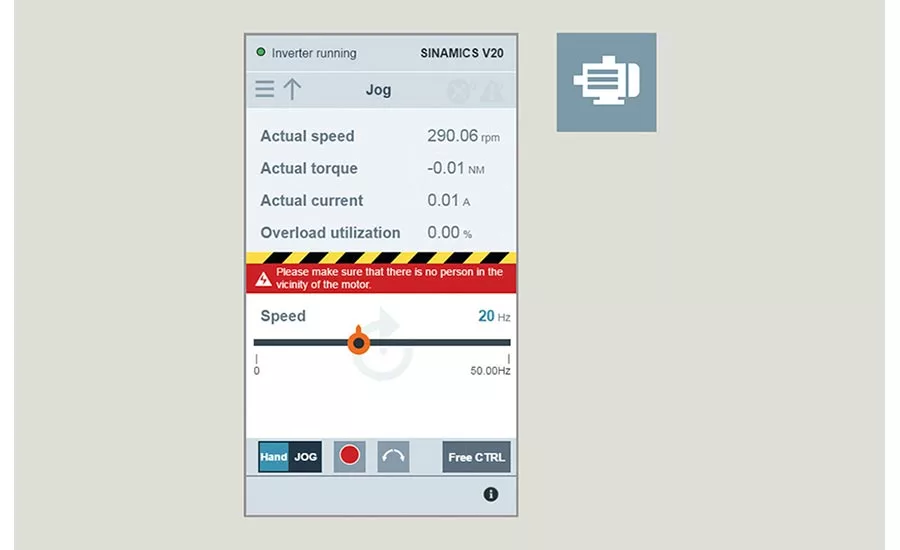Click the large motor icon tile
The image size is (900, 550).
click(606, 82)
